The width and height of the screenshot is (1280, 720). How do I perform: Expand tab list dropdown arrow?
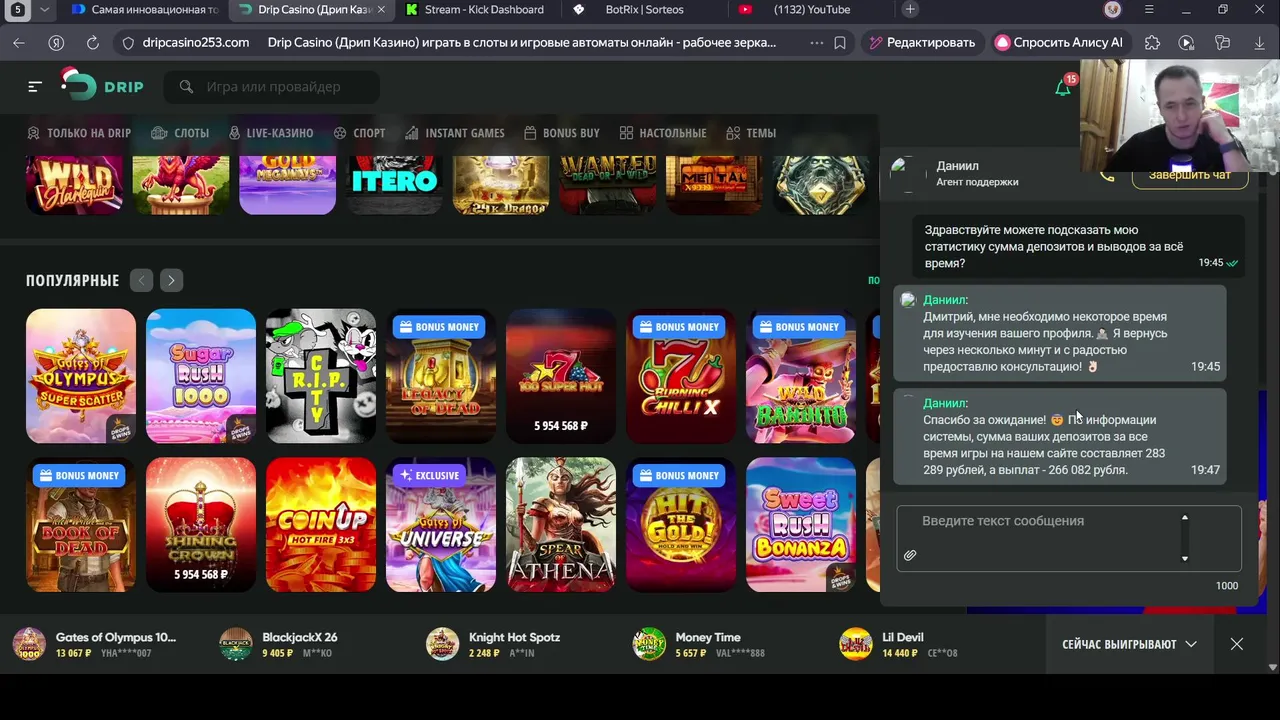point(44,9)
